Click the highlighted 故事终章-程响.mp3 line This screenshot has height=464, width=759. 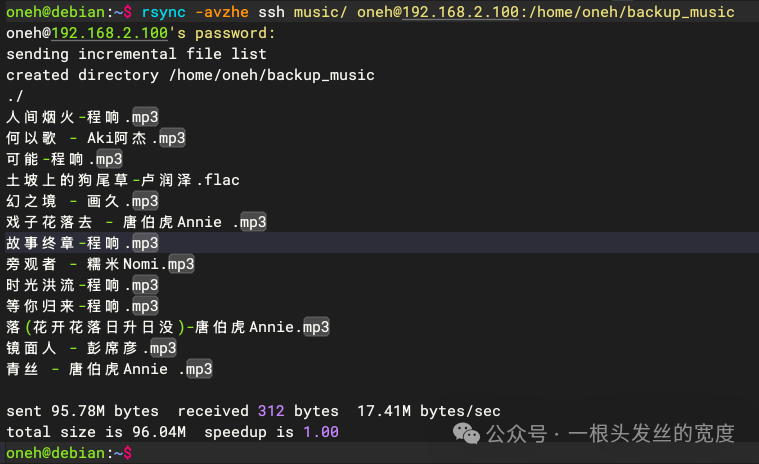click(82, 243)
